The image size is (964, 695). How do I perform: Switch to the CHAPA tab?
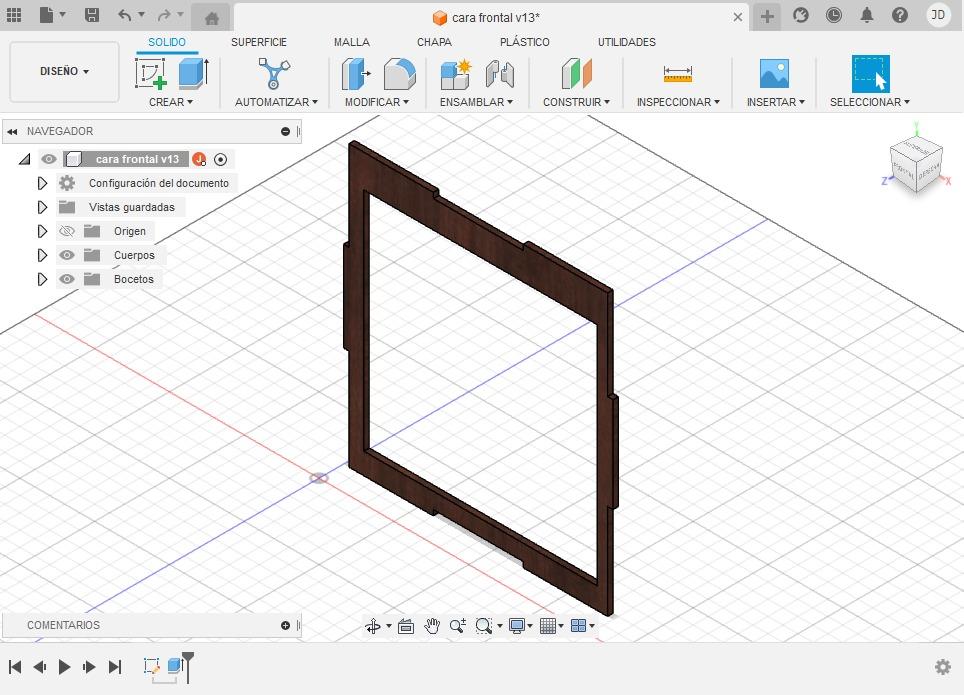pyautogui.click(x=434, y=42)
